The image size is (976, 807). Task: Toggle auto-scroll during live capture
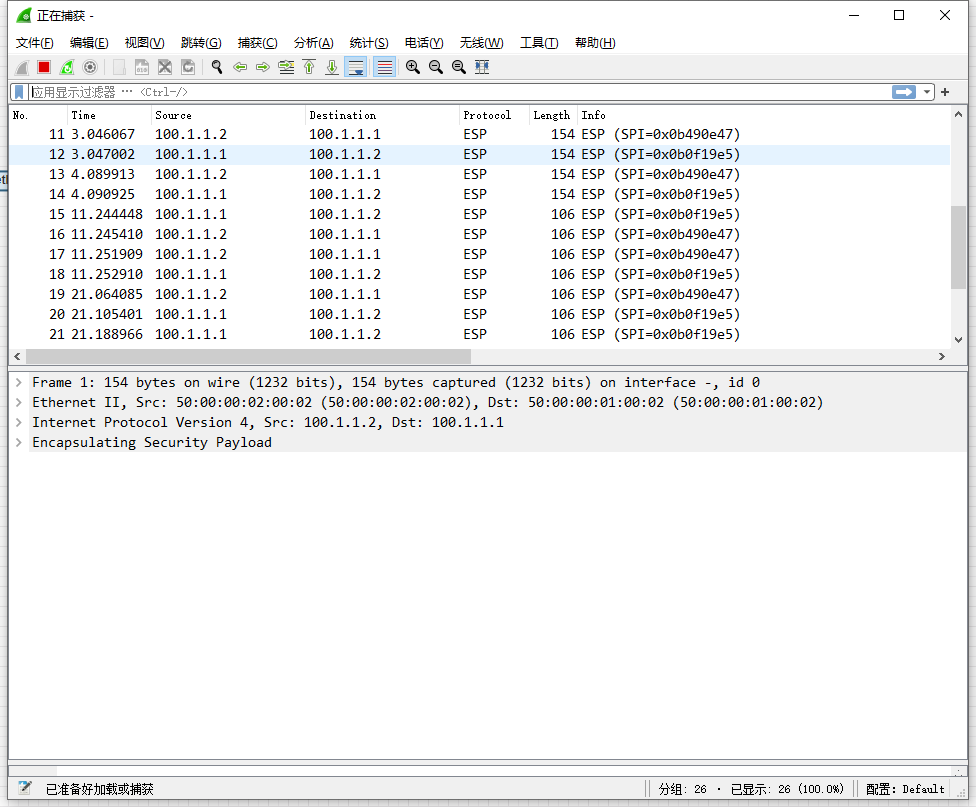click(x=356, y=67)
